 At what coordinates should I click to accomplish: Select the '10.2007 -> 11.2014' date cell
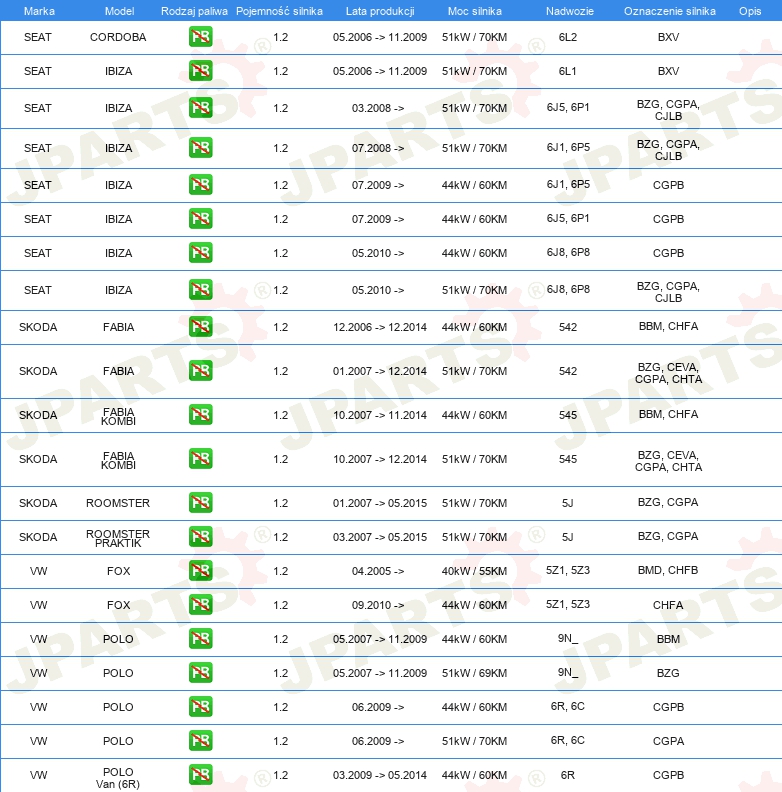click(x=380, y=415)
